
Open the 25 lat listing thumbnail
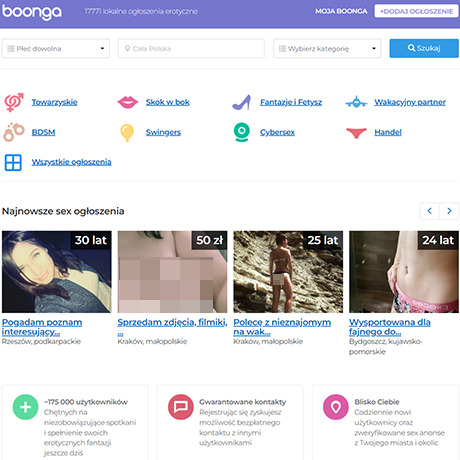point(288,272)
